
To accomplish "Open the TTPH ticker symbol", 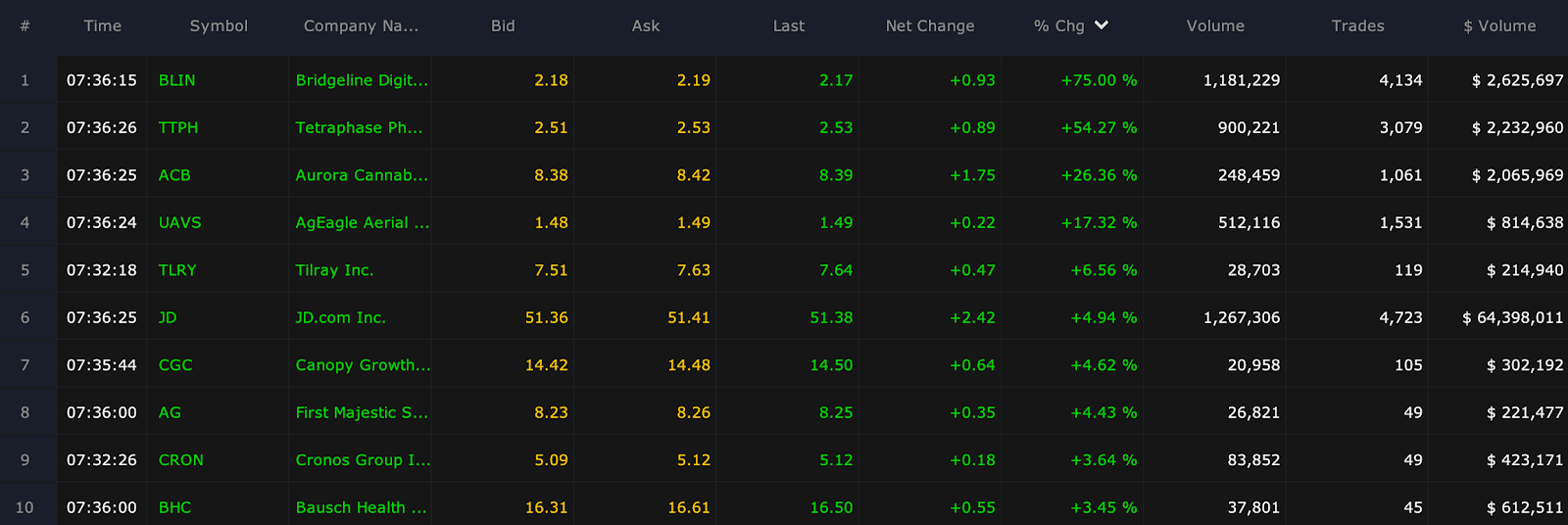I will (x=178, y=127).
